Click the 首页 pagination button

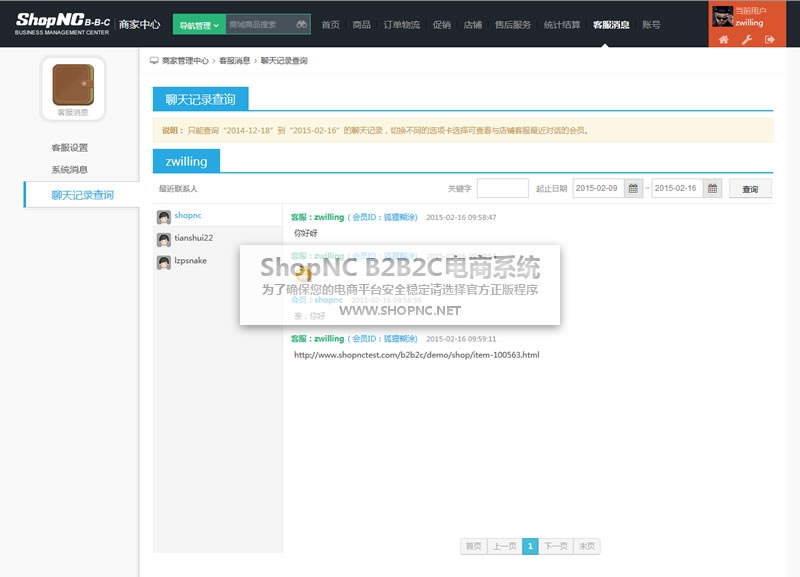[x=473, y=546]
